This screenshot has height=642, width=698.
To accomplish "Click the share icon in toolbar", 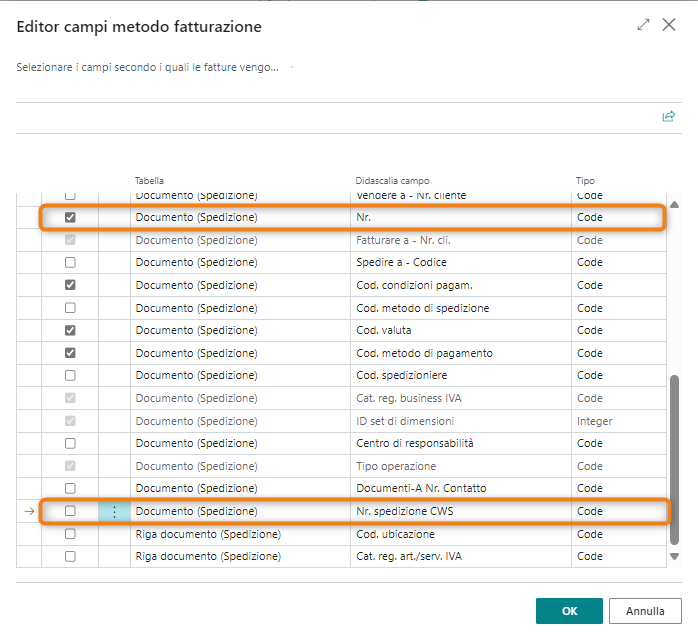I will point(668,117).
